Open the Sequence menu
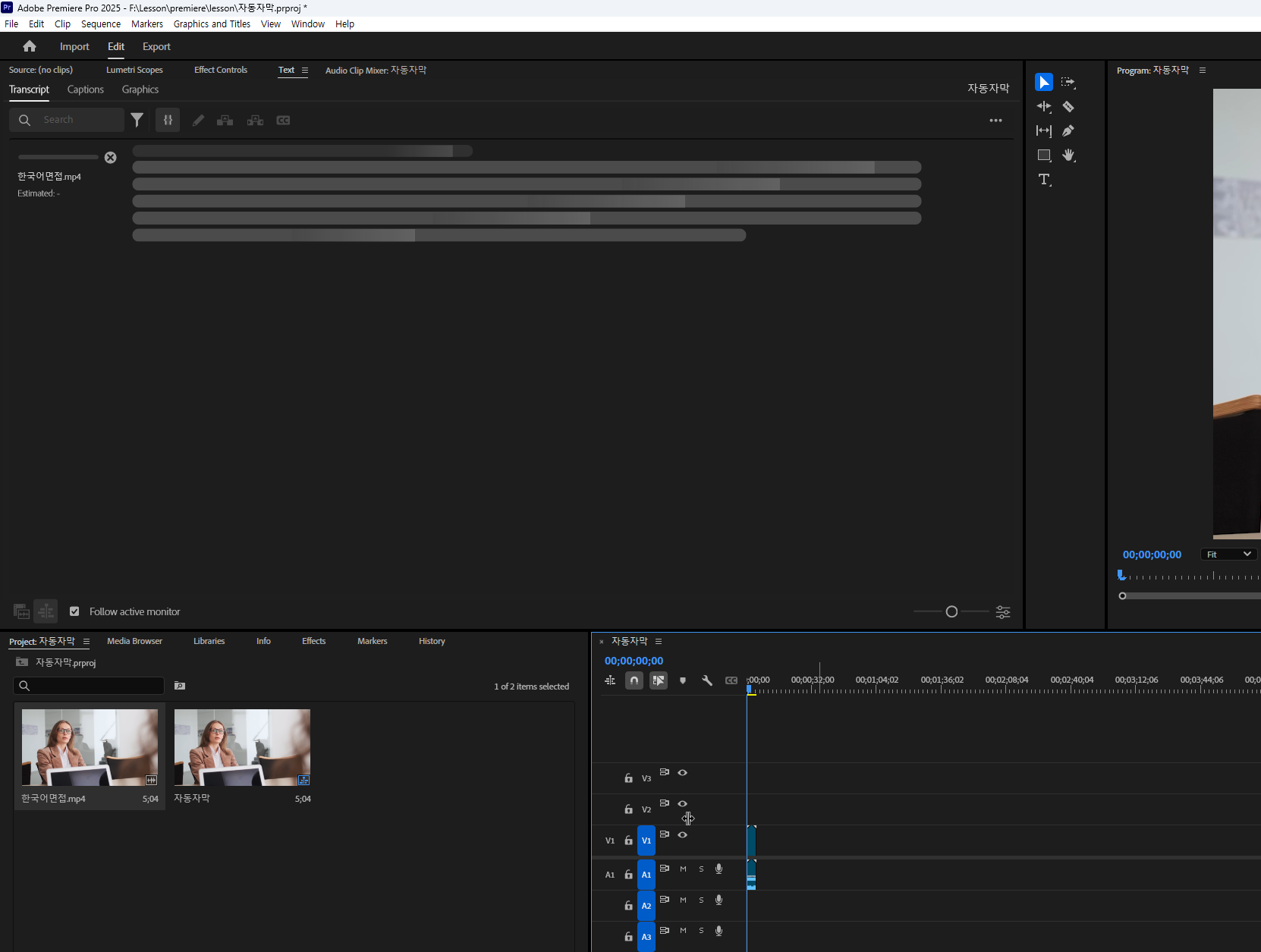 coord(101,24)
